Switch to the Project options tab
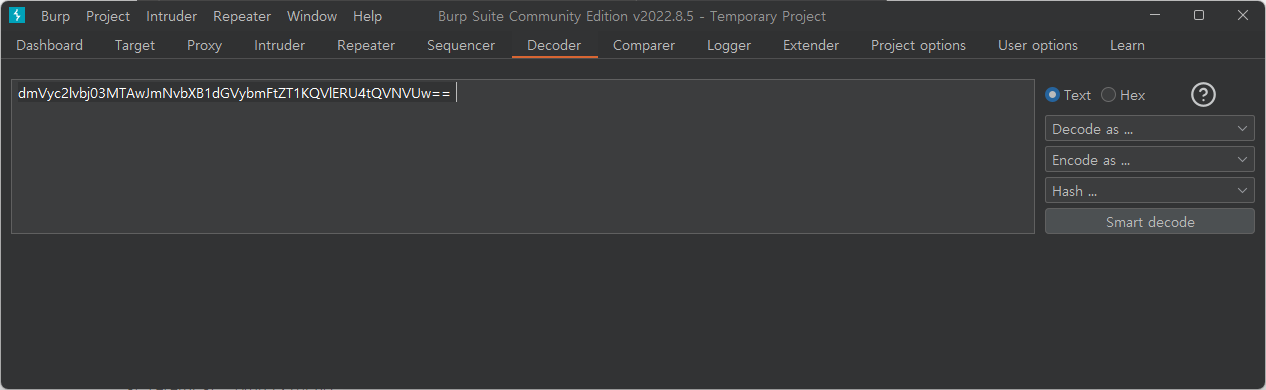 click(x=918, y=45)
